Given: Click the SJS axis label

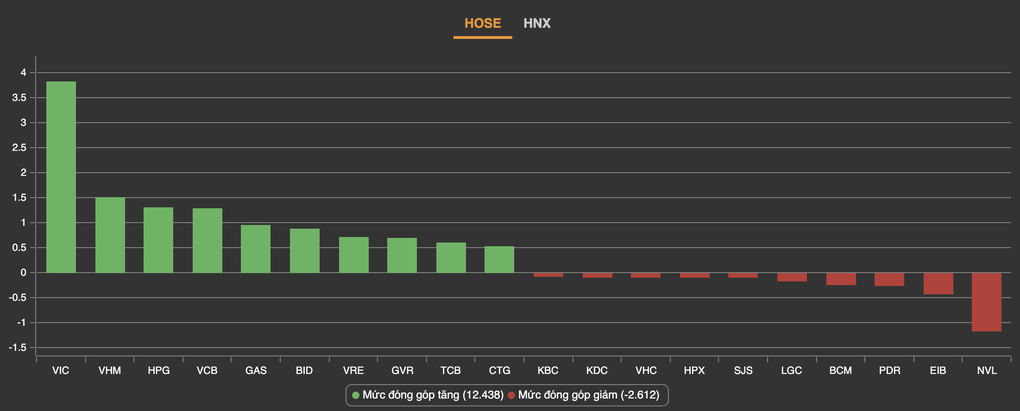Looking at the screenshot, I should [x=744, y=371].
